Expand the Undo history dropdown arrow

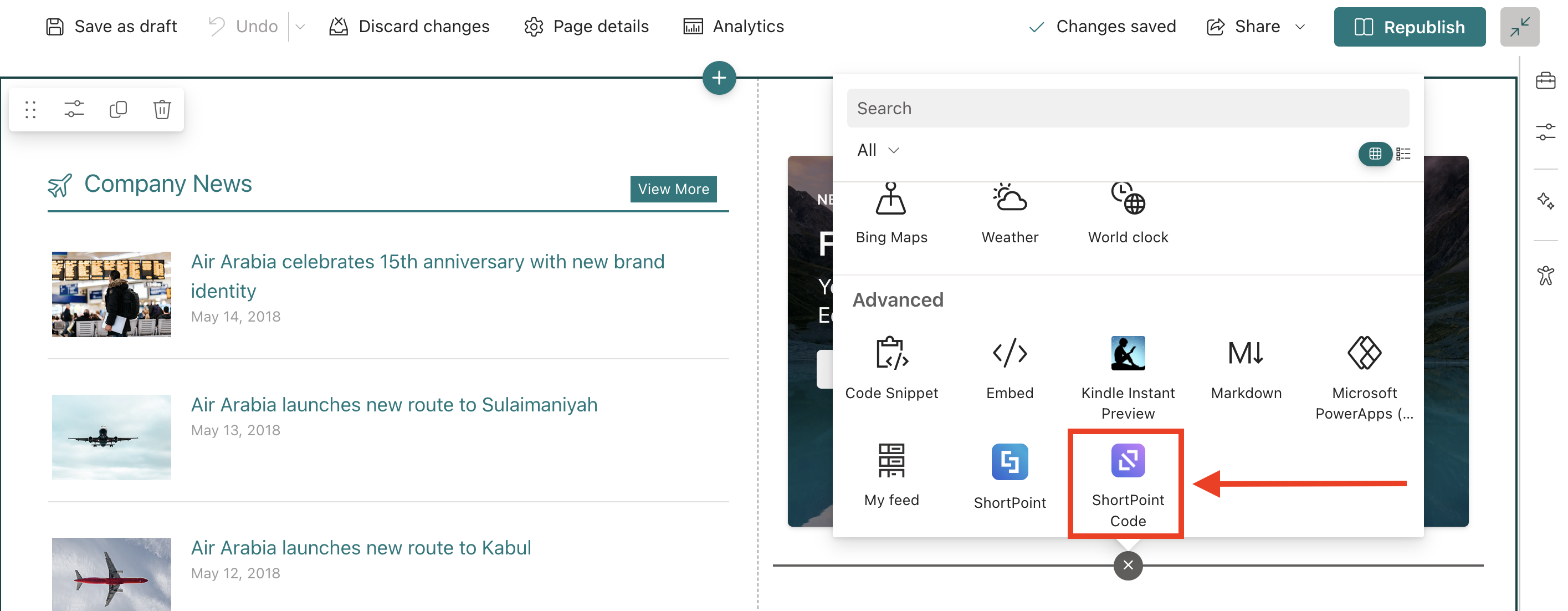pos(300,27)
